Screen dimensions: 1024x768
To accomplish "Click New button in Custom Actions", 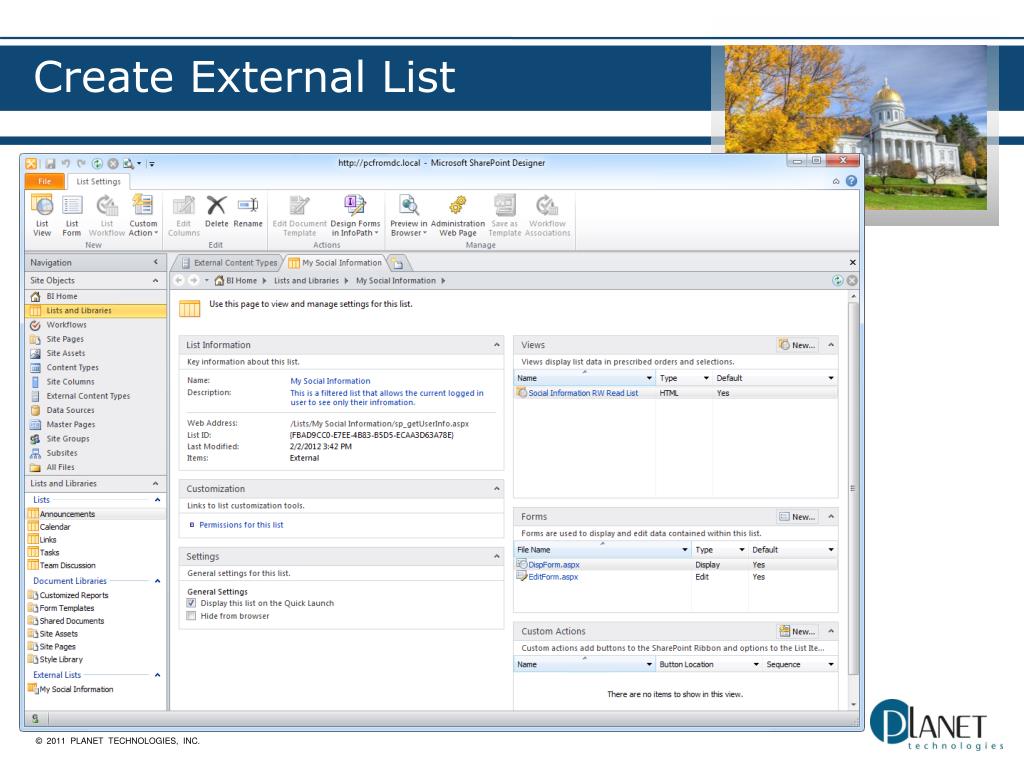I will tap(797, 632).
